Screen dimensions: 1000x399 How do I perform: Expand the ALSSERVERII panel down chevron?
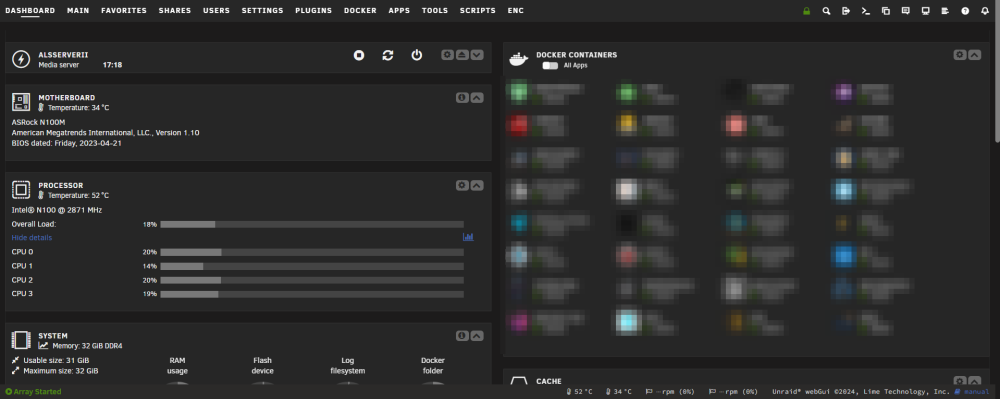coord(477,55)
